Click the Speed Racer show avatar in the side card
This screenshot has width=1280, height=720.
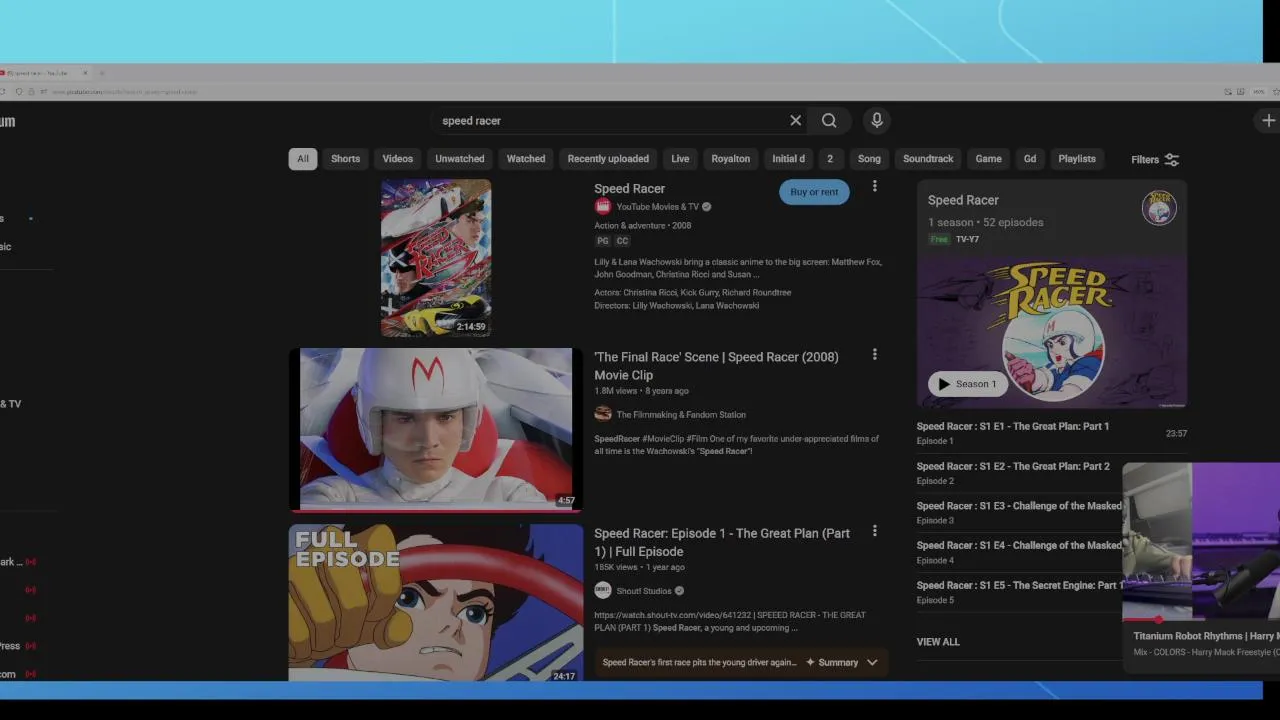pyautogui.click(x=1159, y=208)
